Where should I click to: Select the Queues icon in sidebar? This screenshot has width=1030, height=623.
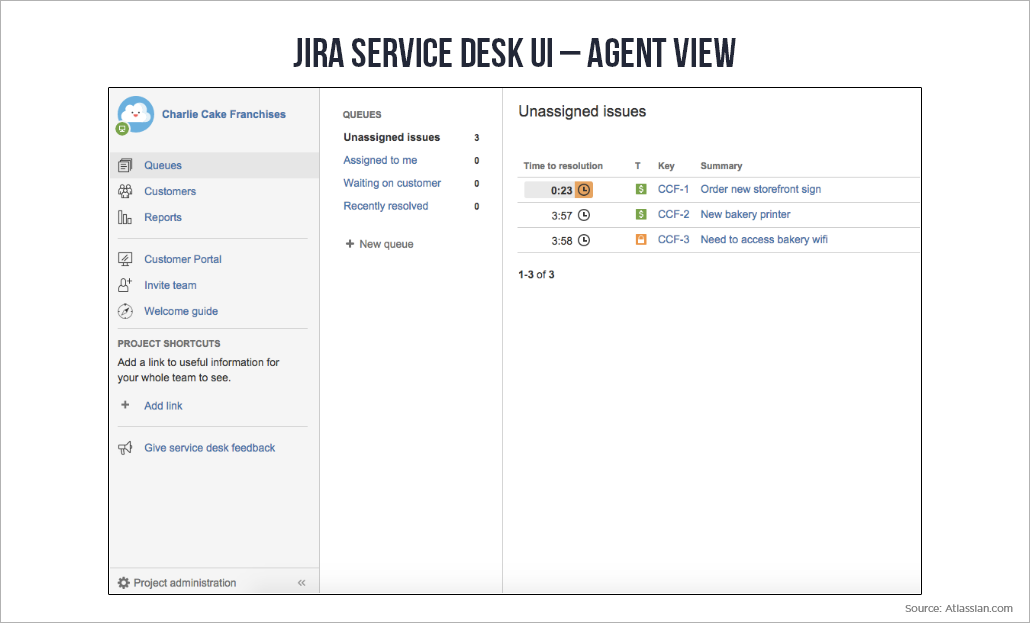pos(126,165)
